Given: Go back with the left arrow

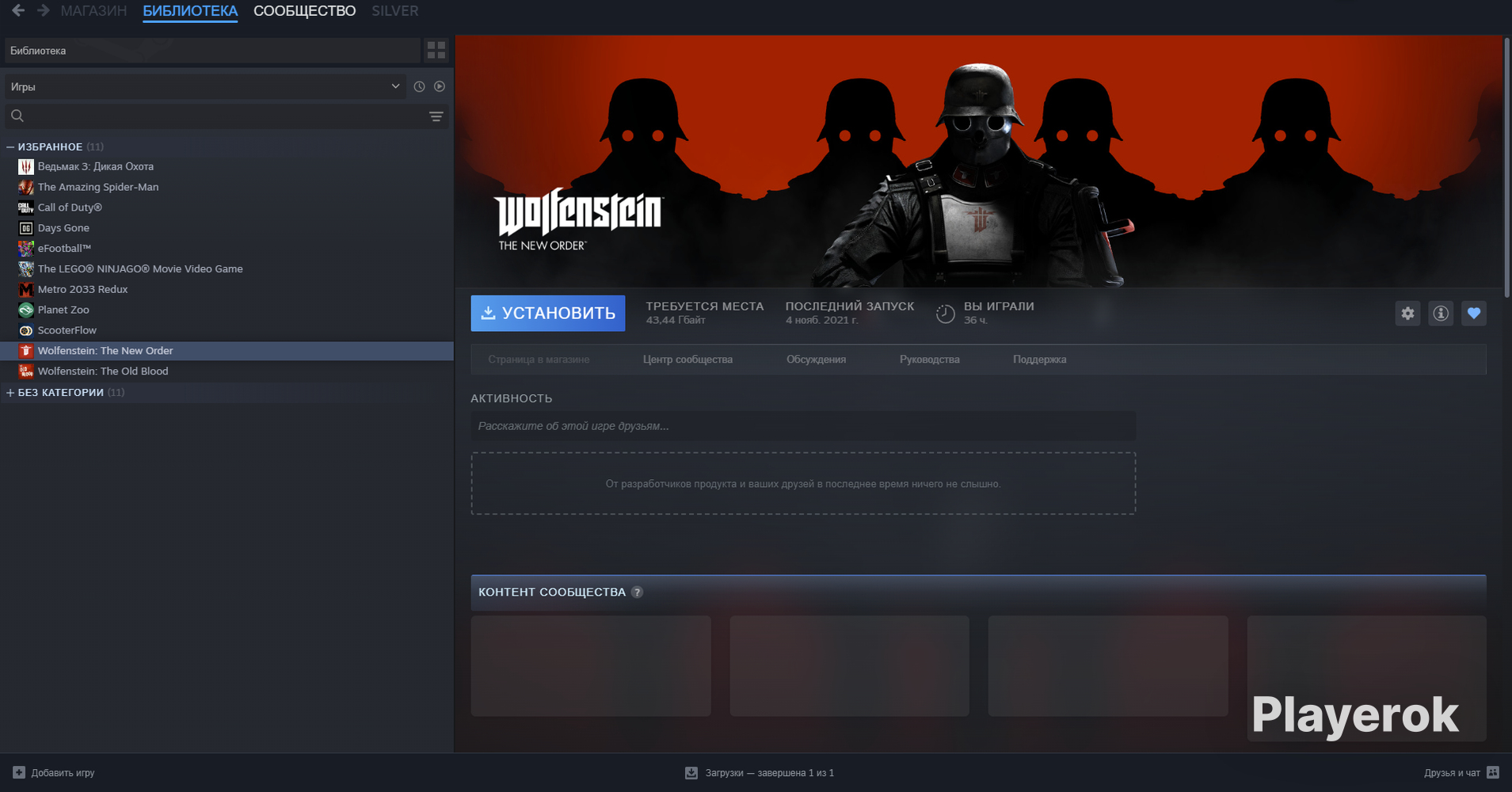Looking at the screenshot, I should click(18, 11).
